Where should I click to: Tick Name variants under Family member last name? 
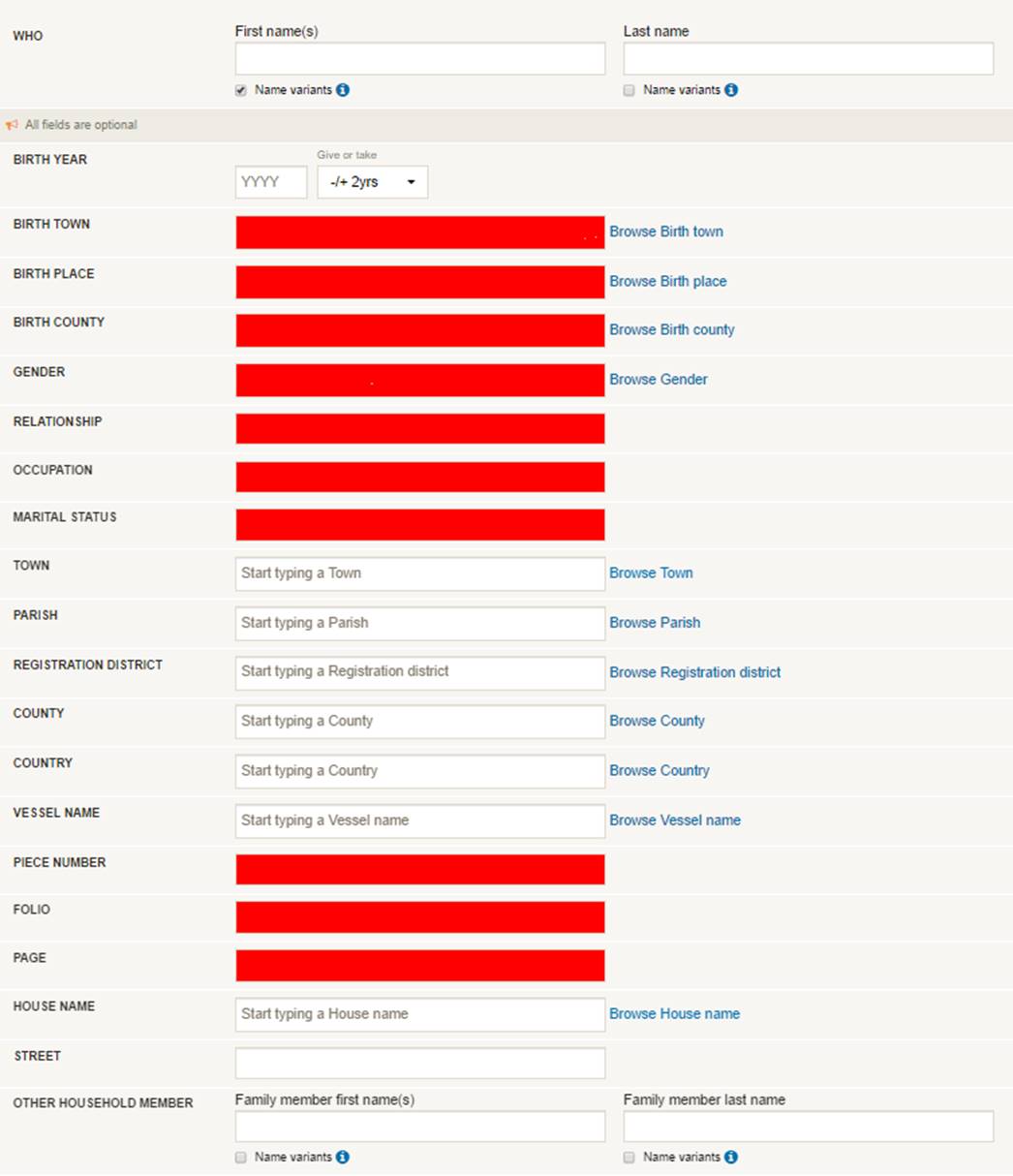coord(629,1157)
